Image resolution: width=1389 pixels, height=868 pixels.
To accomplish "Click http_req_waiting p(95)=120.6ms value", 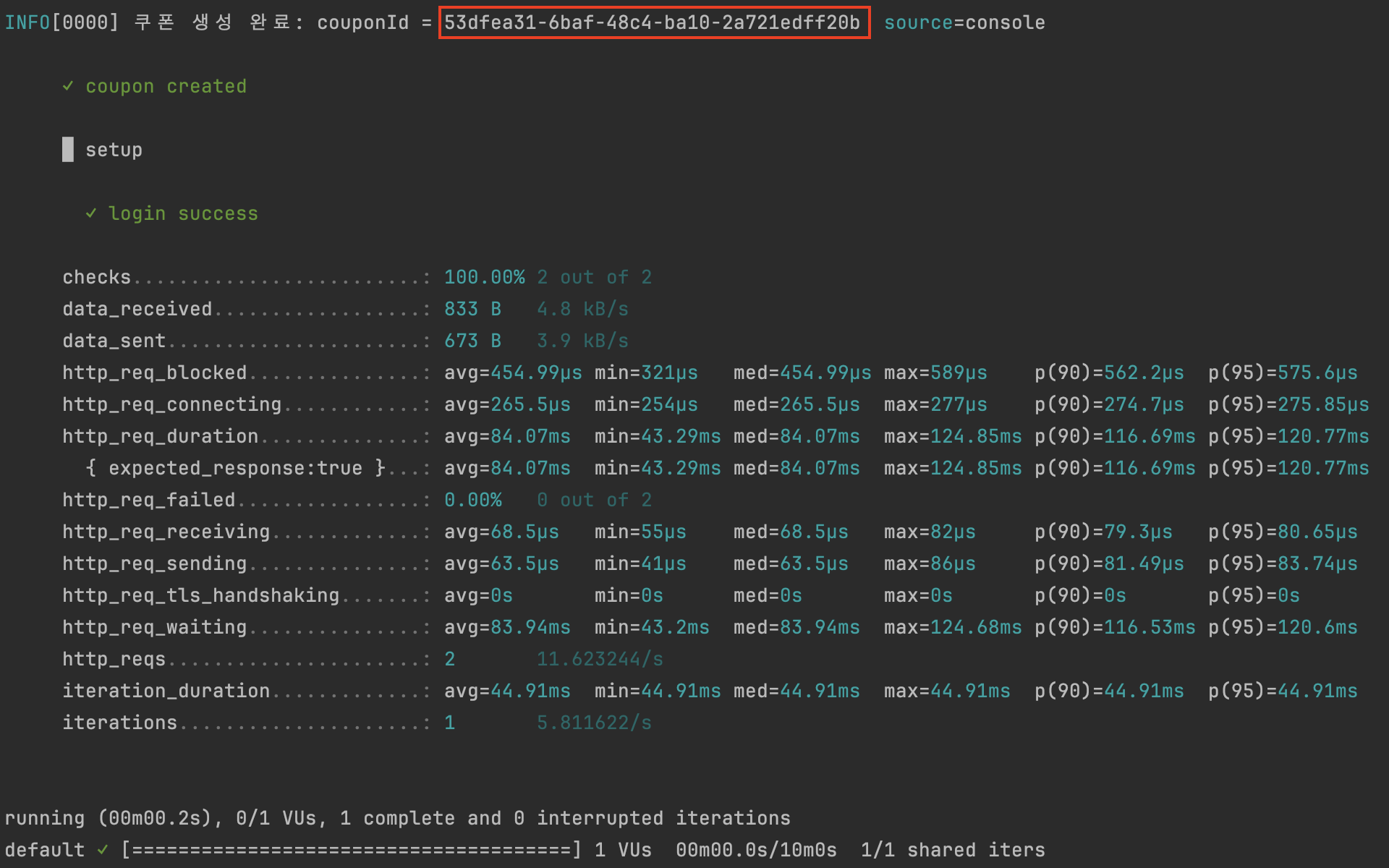I will 1283,627.
